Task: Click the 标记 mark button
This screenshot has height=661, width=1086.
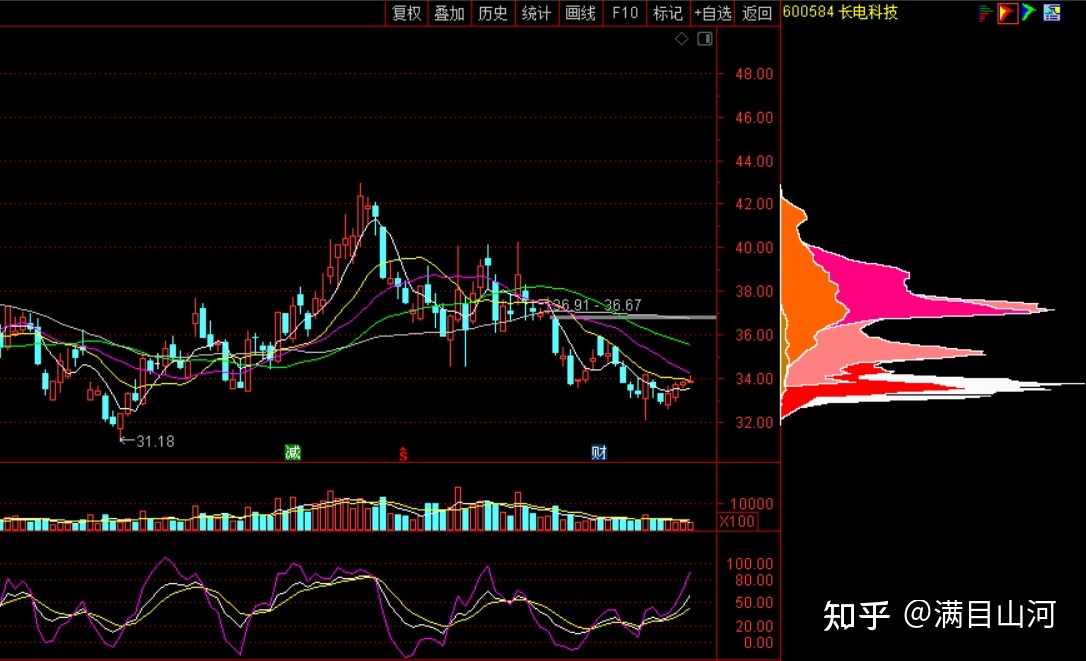Action: pyautogui.click(x=667, y=13)
